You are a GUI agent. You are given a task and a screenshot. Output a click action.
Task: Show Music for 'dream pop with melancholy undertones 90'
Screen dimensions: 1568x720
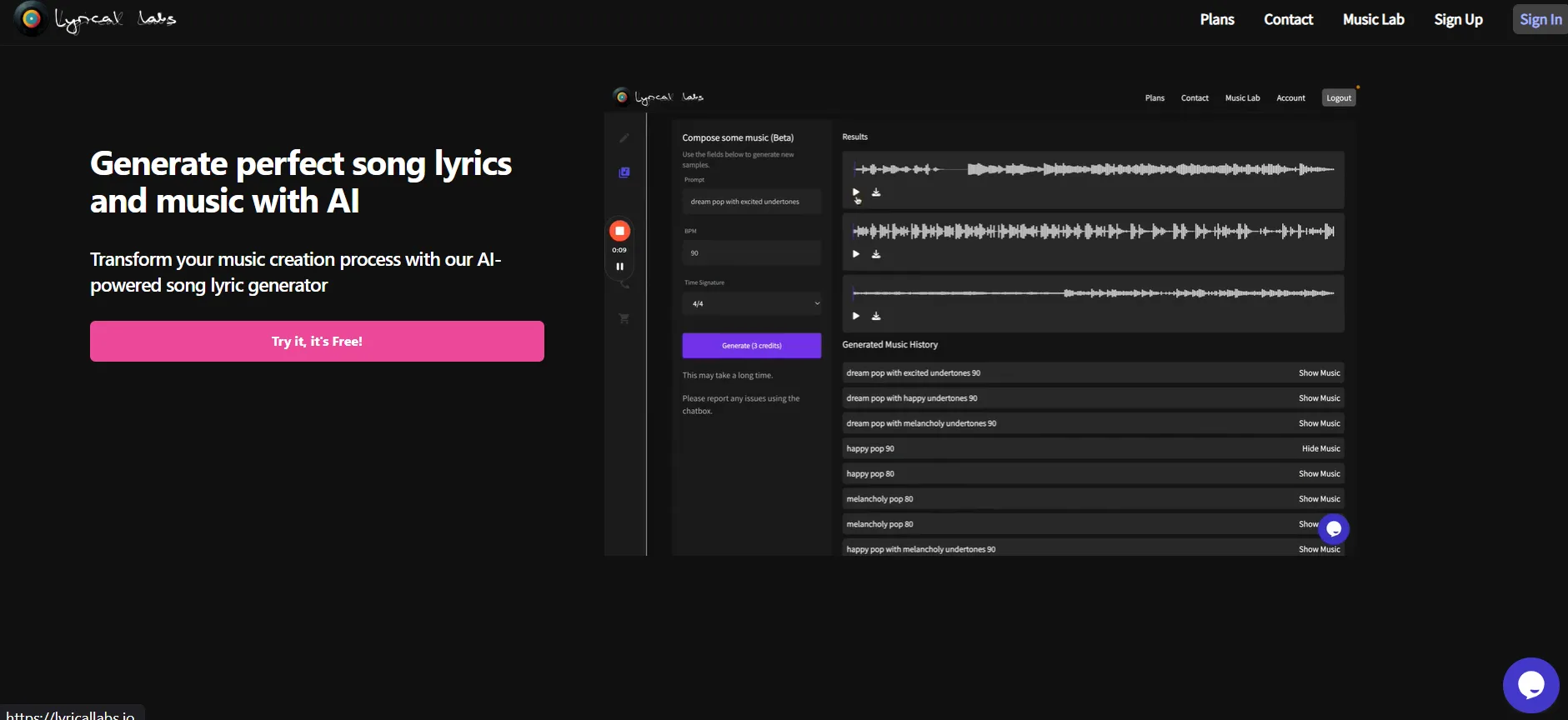coord(1319,423)
